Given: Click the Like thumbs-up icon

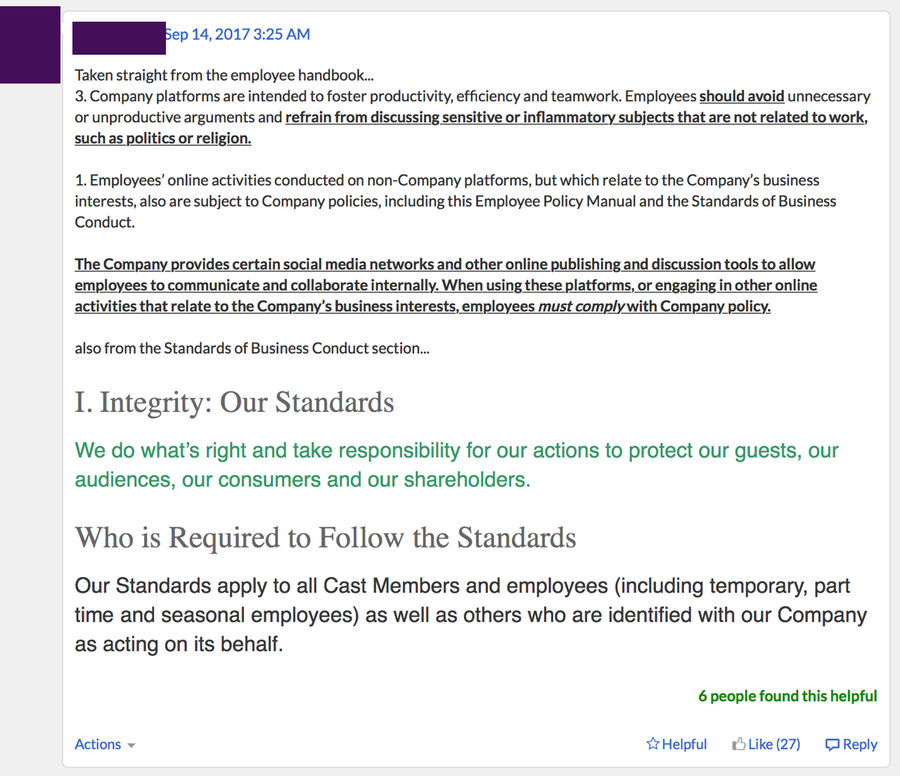Looking at the screenshot, I should pyautogui.click(x=739, y=744).
